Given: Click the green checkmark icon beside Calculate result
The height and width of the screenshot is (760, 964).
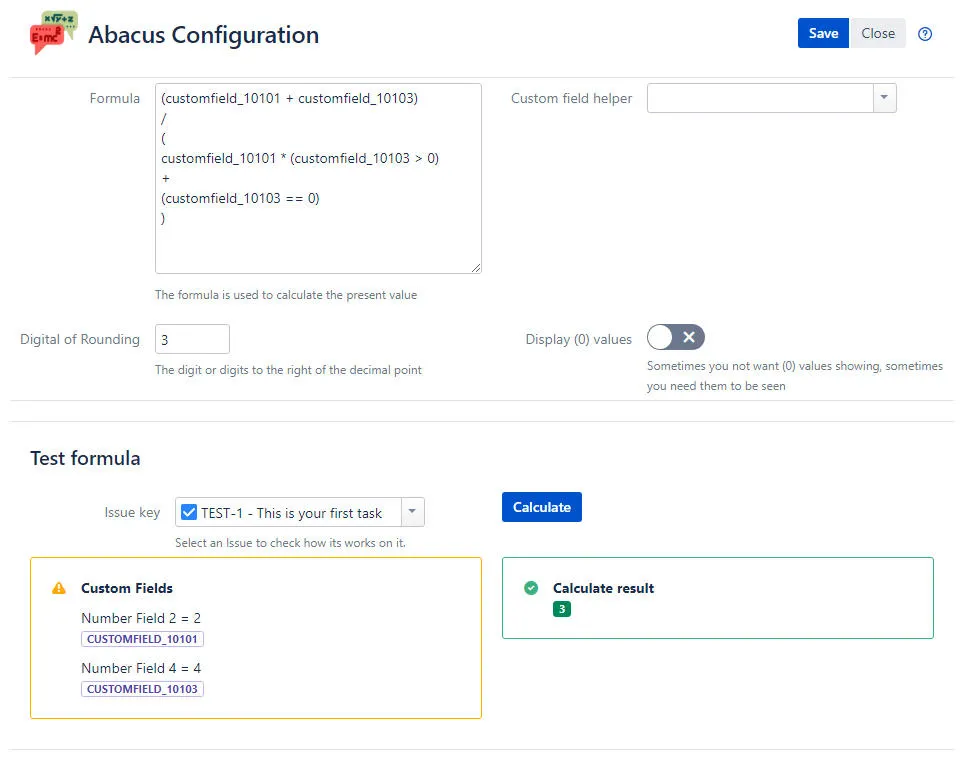Looking at the screenshot, I should click(x=531, y=588).
